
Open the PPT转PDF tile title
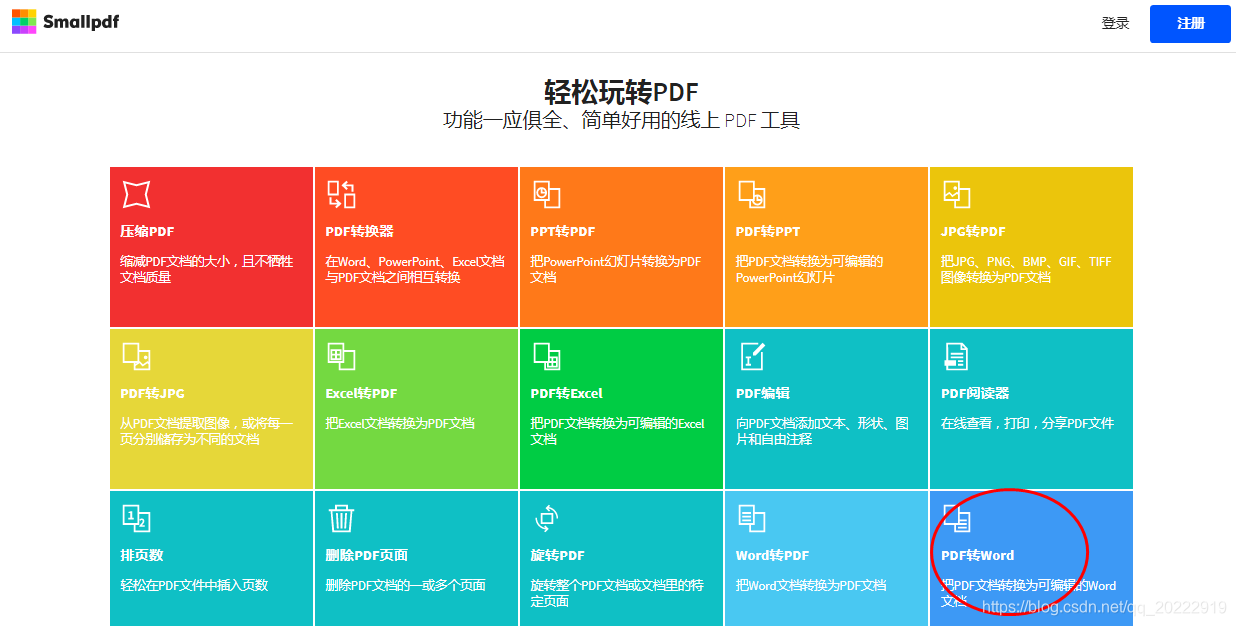click(x=562, y=231)
